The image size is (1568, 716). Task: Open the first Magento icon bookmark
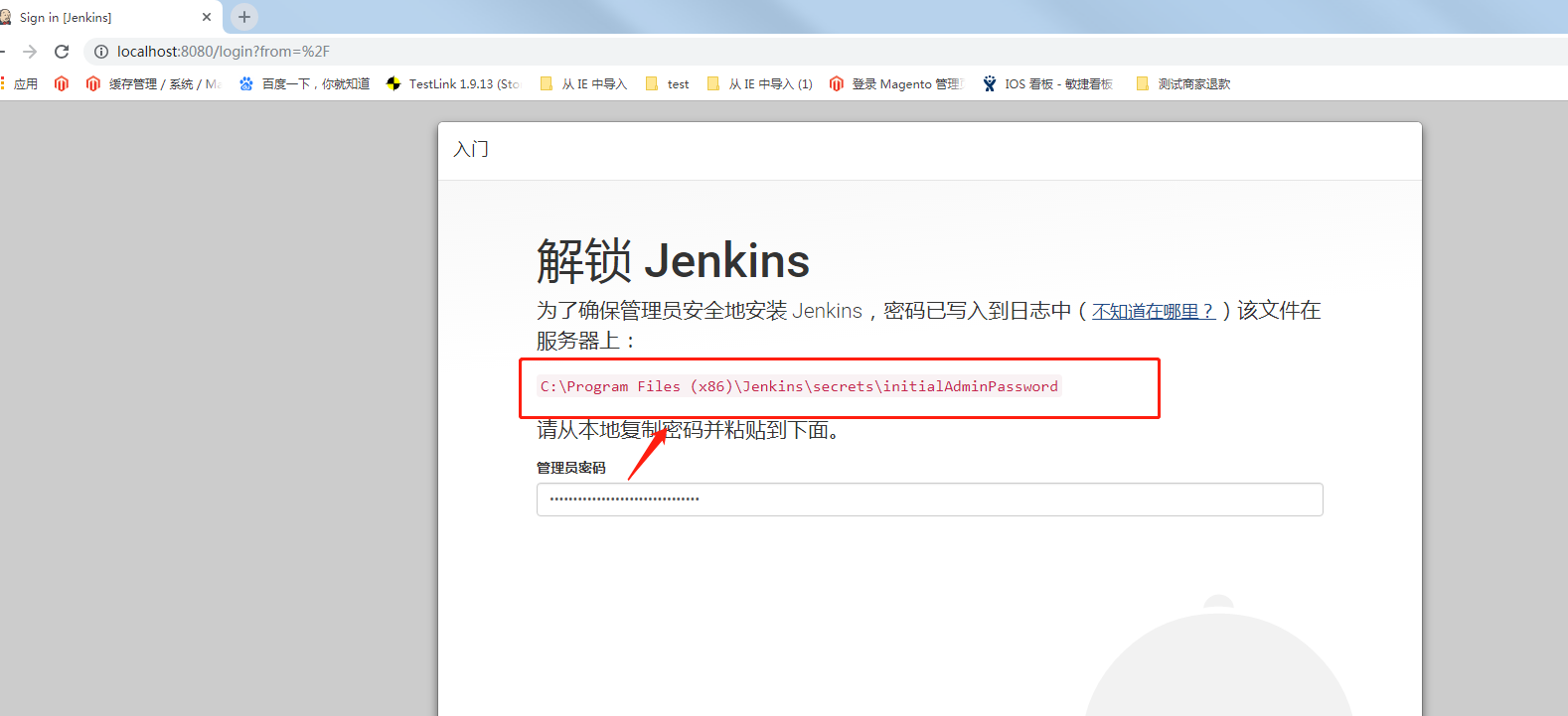[x=62, y=84]
